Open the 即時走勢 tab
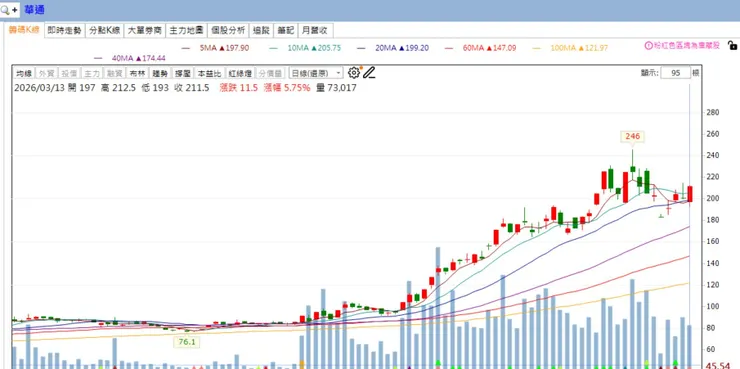The image size is (740, 369). coord(65,31)
